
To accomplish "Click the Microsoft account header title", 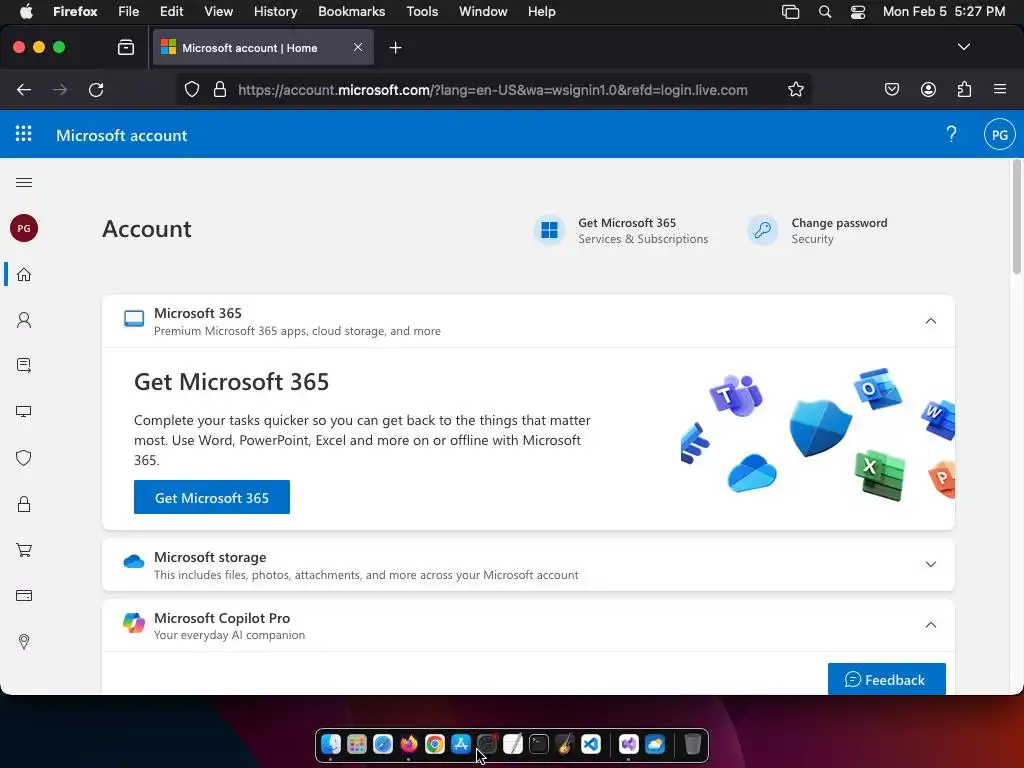I will [x=121, y=135].
